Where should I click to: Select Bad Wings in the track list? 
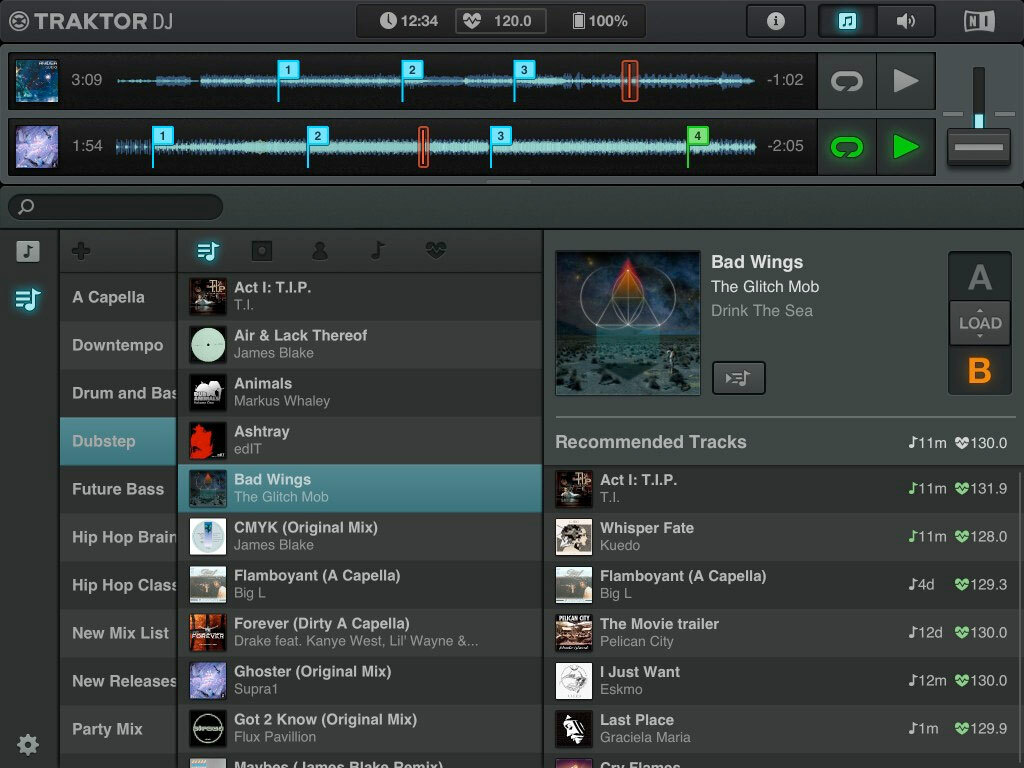click(x=360, y=488)
